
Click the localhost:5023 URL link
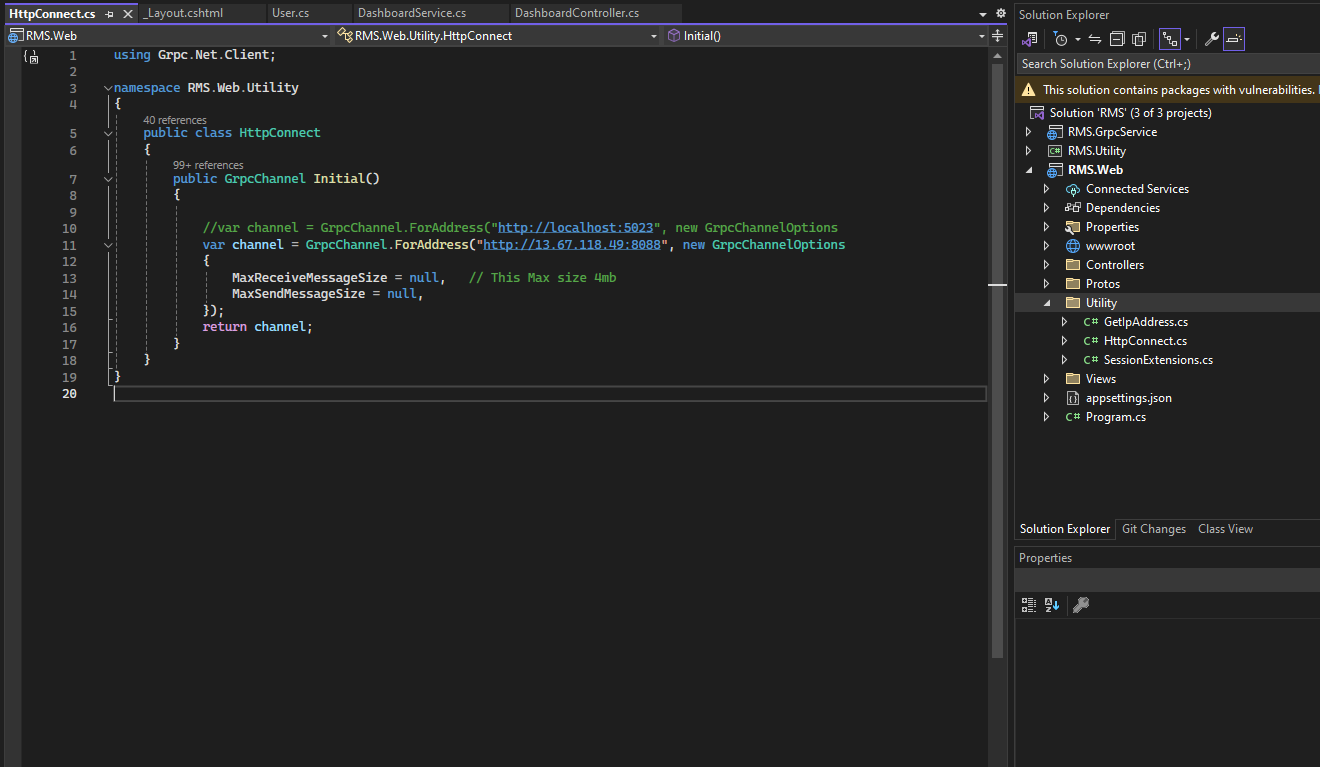coord(575,228)
